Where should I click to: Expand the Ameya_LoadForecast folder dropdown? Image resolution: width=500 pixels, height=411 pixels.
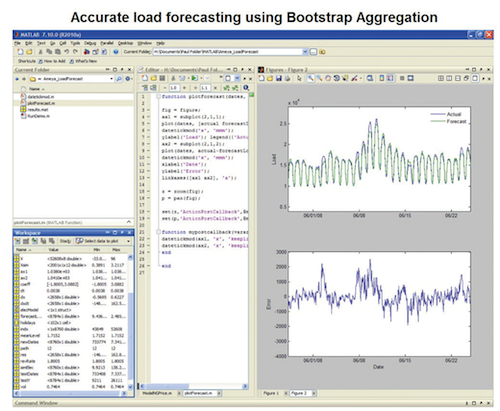click(111, 79)
